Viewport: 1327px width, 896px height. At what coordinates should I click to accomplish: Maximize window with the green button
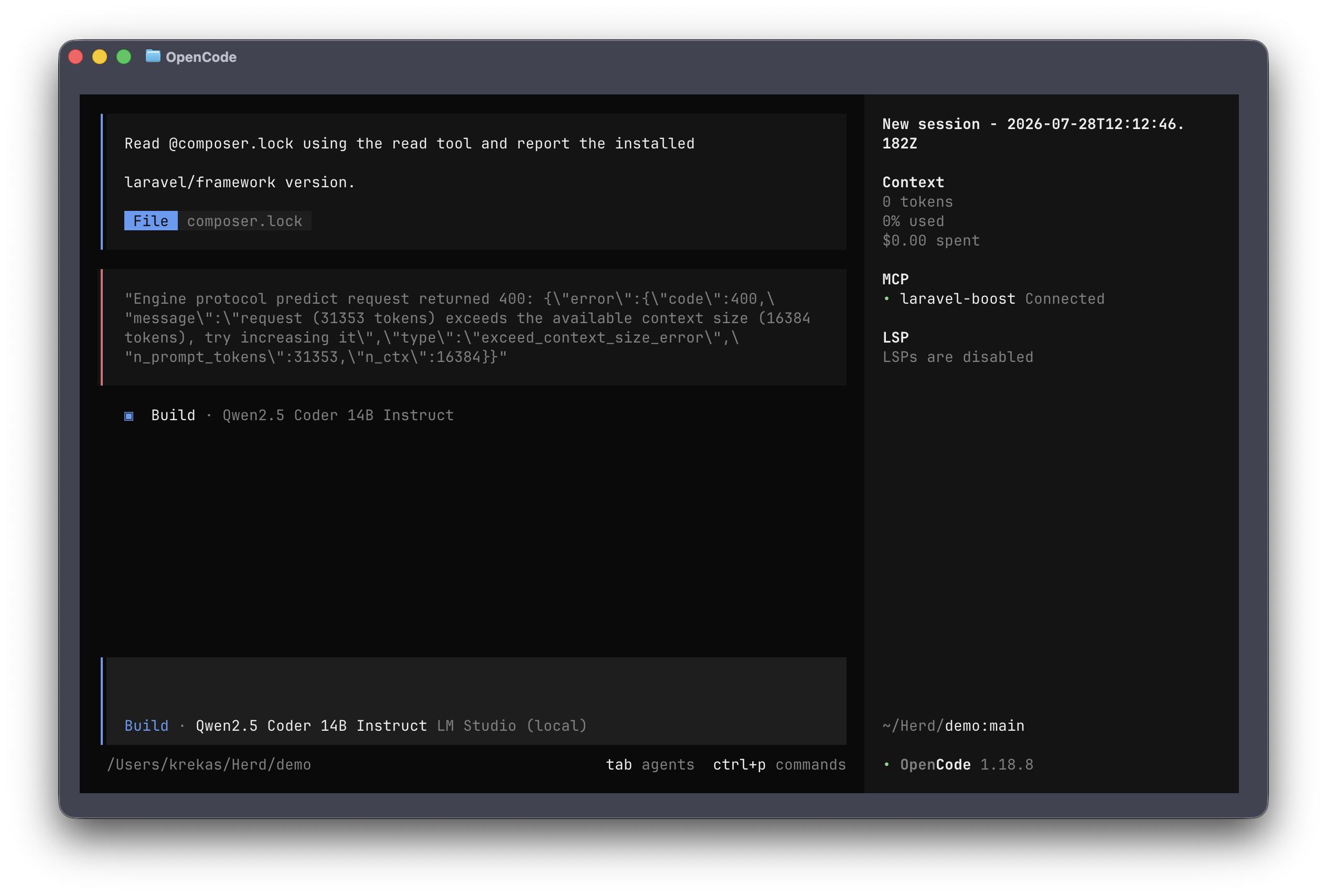click(124, 57)
